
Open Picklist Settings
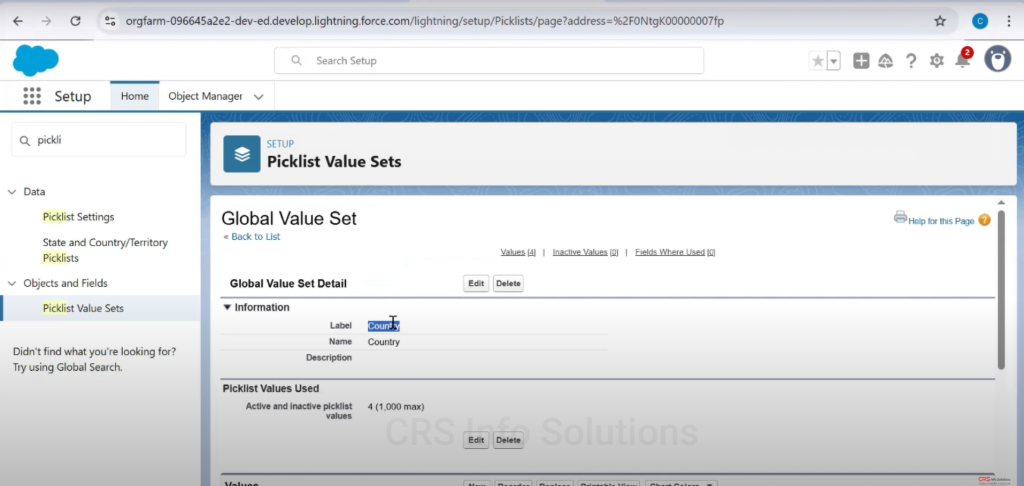(78, 216)
